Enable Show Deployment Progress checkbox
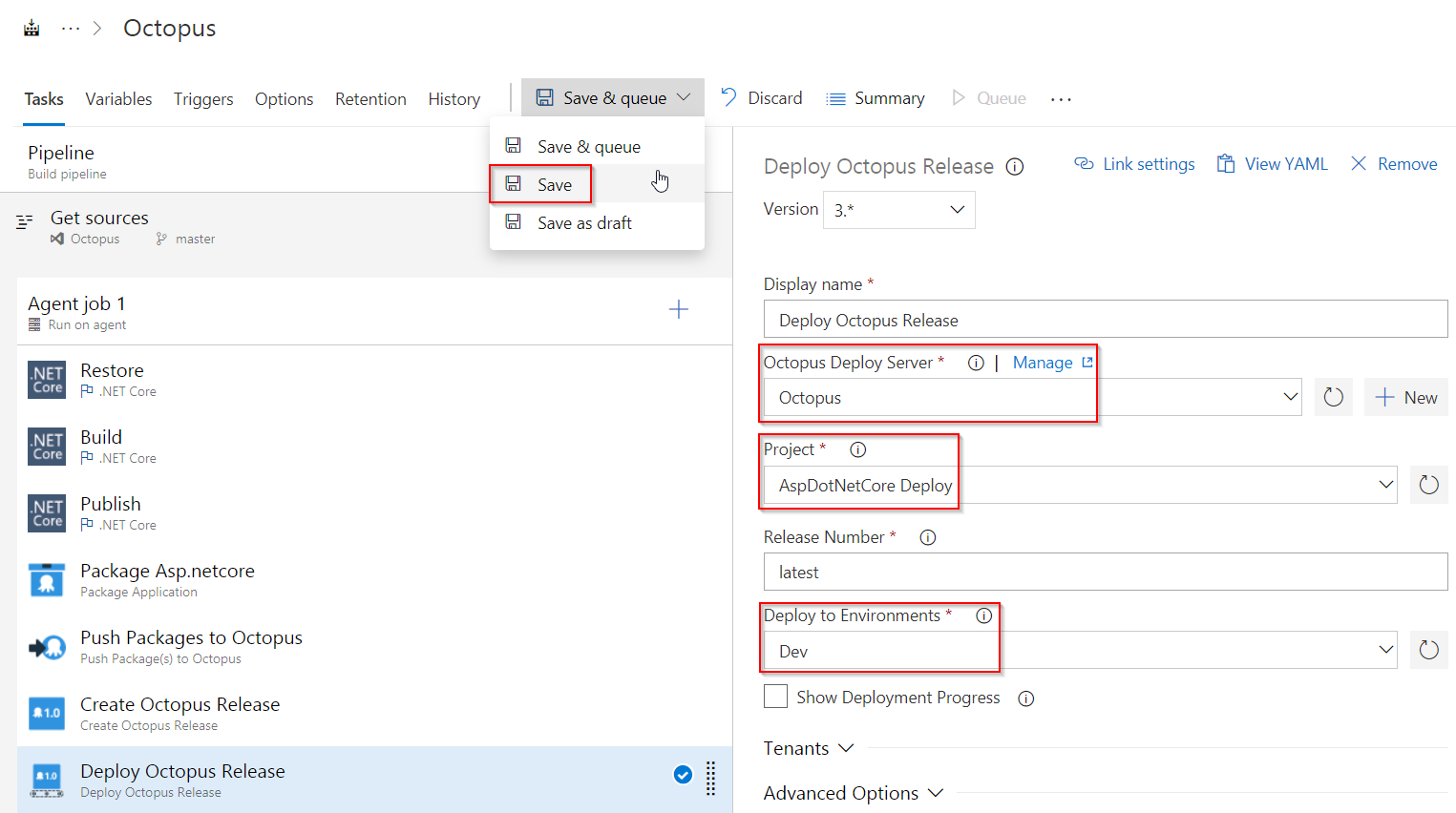 [775, 697]
